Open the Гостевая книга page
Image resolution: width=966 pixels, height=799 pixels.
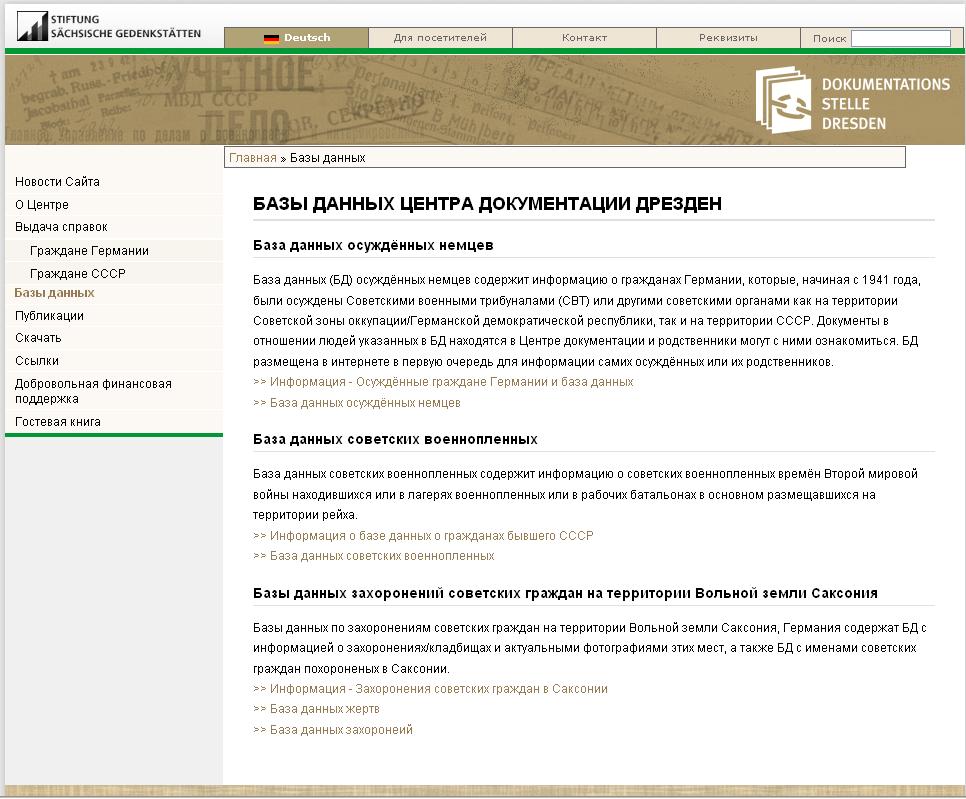coord(53,421)
